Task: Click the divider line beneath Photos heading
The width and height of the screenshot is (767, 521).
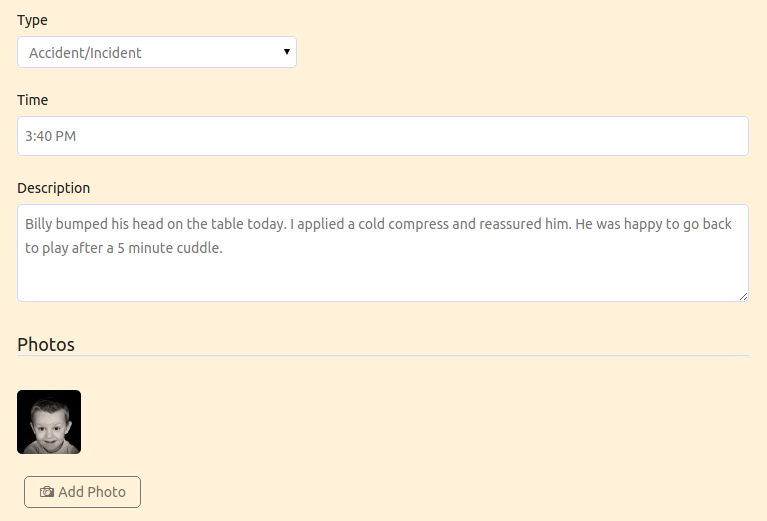Action: (x=383, y=356)
